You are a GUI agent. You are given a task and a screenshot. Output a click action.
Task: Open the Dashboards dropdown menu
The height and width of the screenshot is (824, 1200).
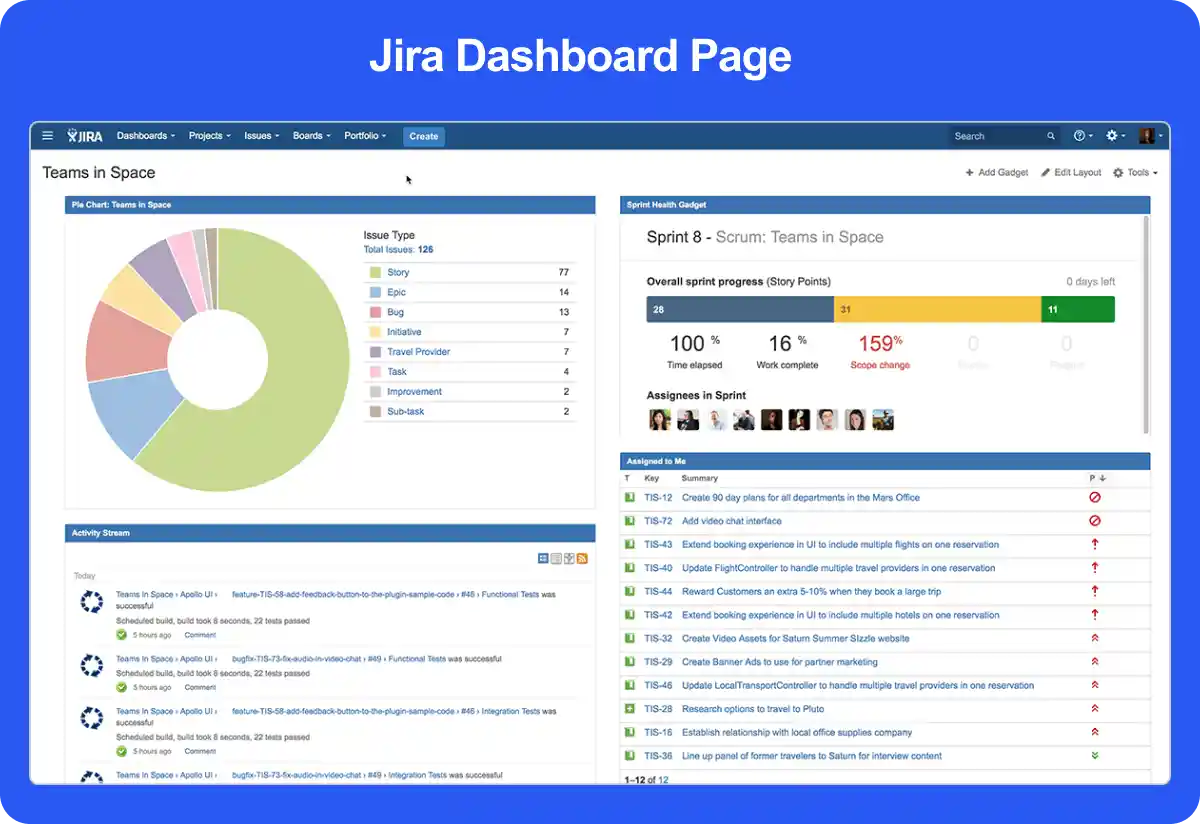pyautogui.click(x=146, y=136)
